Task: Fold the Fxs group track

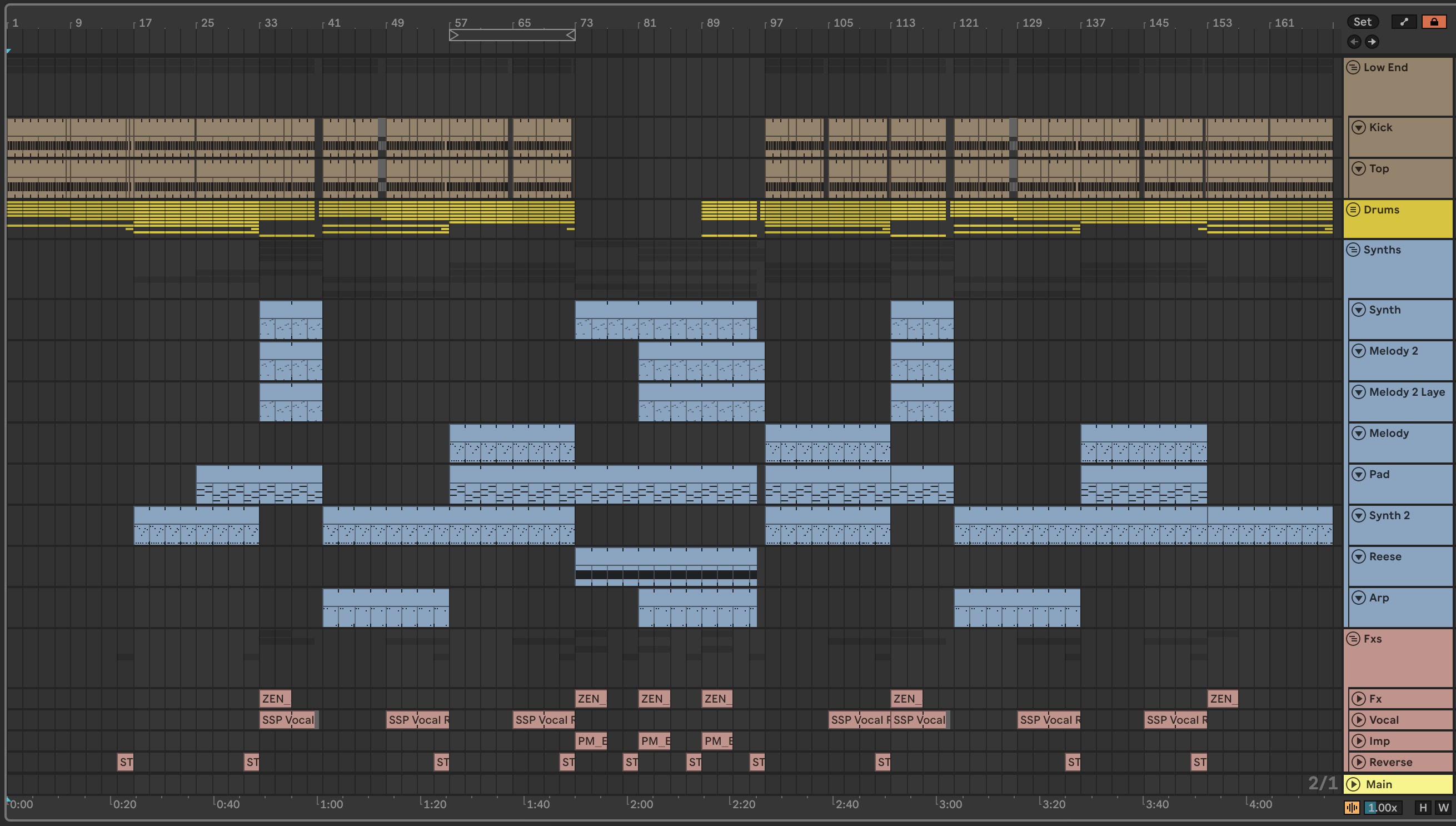Action: 1353,639
